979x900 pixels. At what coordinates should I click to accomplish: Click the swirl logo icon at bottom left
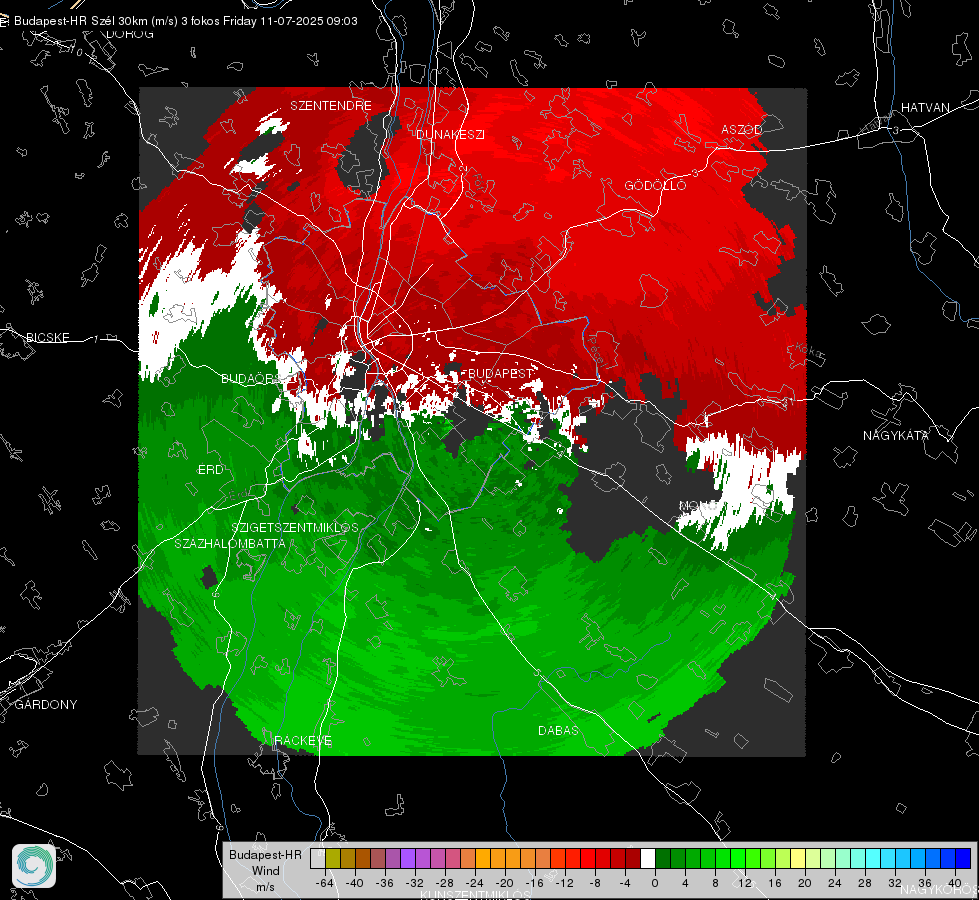pos(34,866)
